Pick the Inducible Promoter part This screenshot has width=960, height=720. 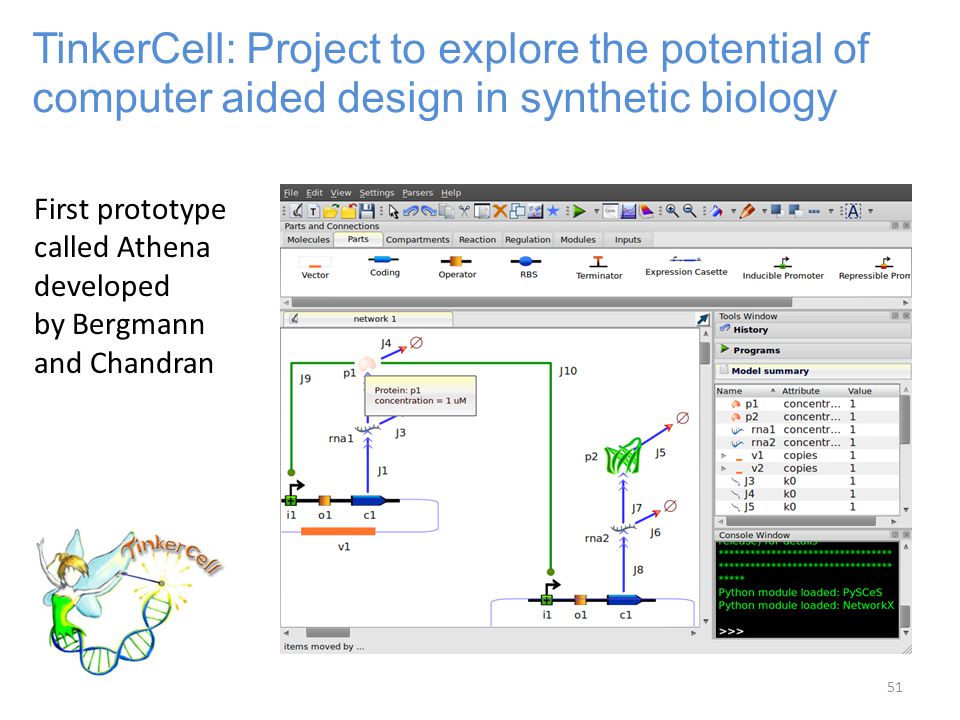click(x=782, y=268)
